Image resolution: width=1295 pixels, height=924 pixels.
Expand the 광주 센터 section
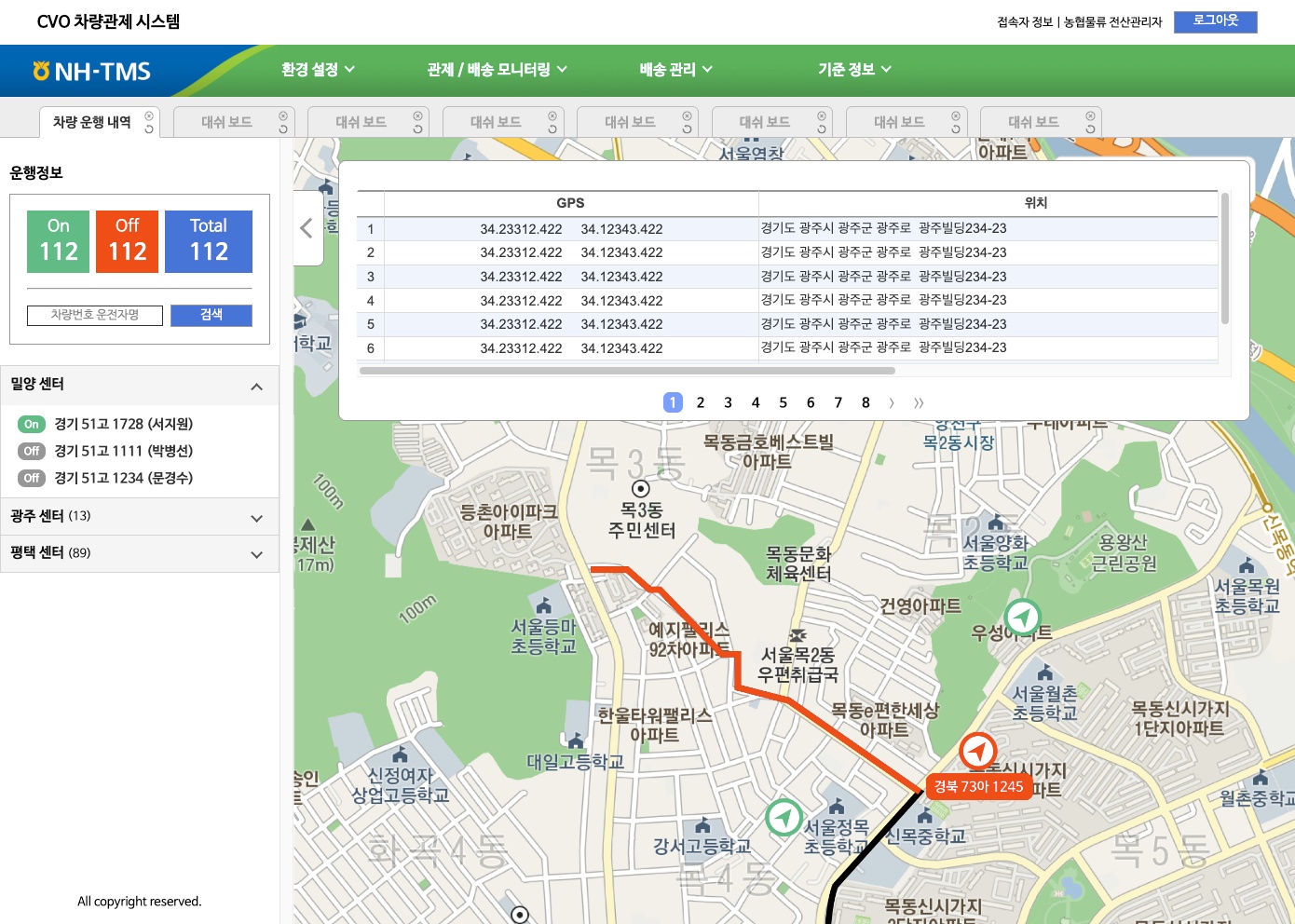click(256, 518)
